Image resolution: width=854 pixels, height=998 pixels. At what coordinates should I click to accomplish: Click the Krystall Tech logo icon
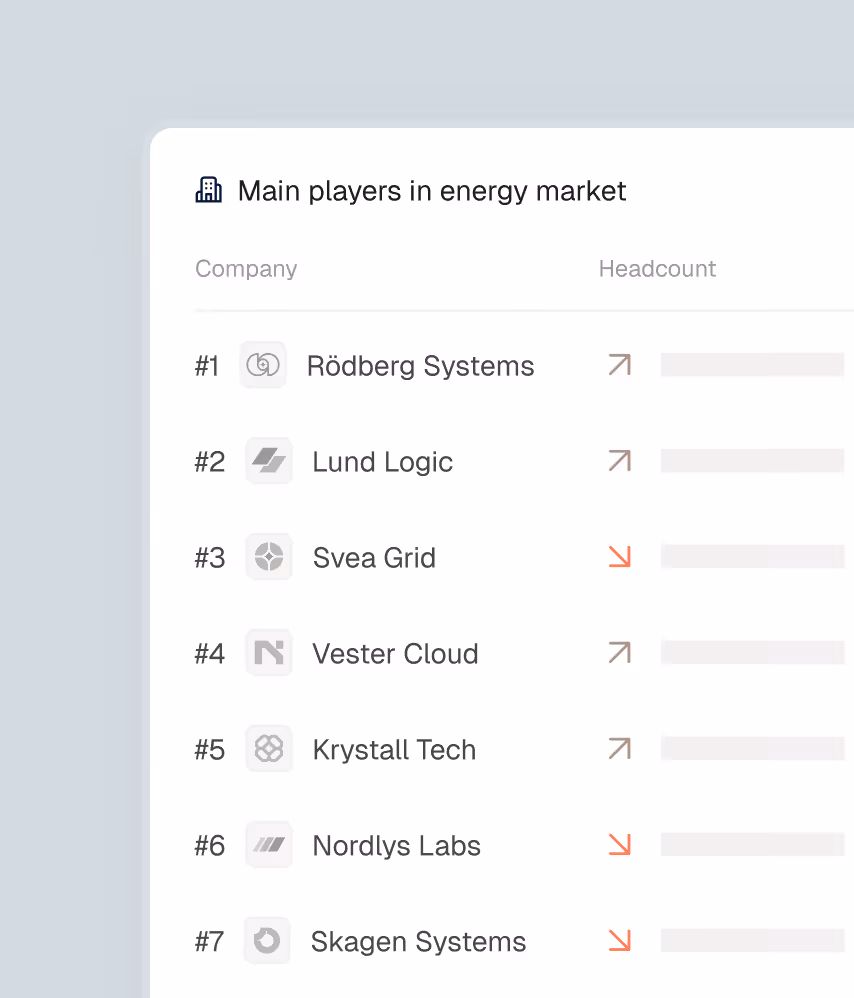click(x=269, y=748)
